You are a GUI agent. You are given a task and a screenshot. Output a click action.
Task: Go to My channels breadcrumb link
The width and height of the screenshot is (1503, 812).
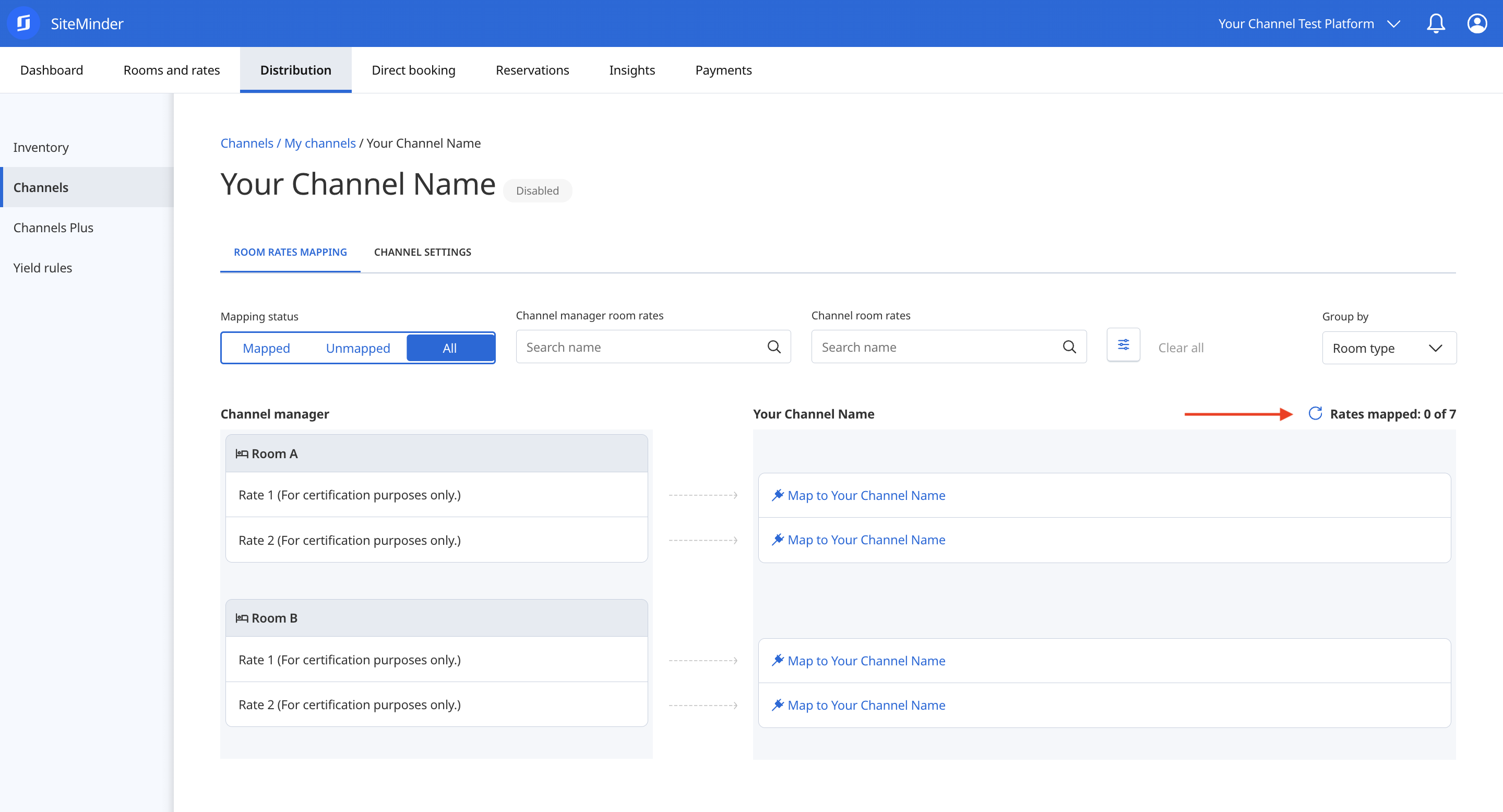(x=320, y=143)
